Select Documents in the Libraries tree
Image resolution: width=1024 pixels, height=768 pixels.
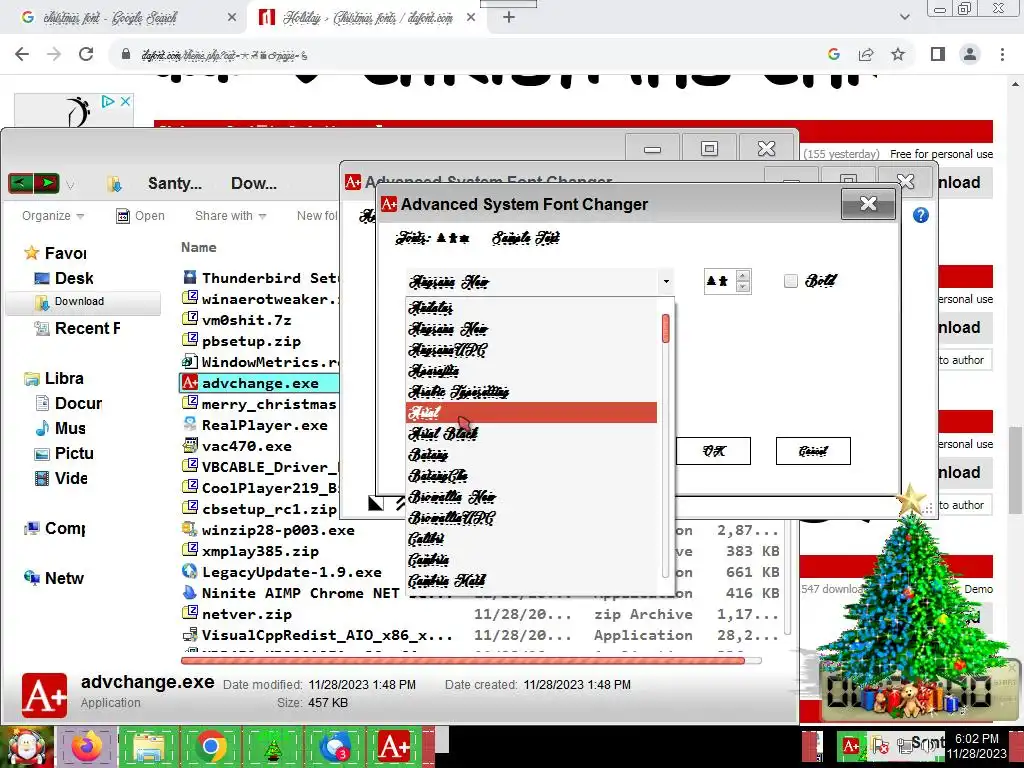pos(68,404)
